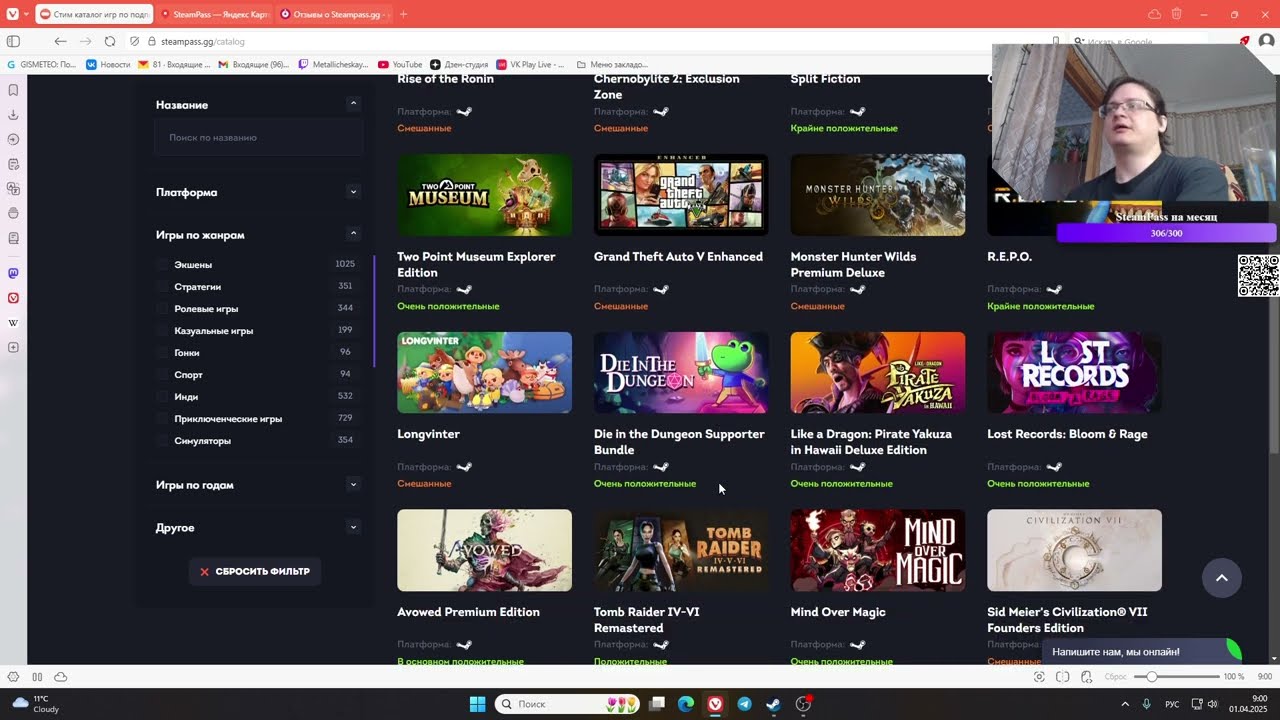Open sync cloud icon in status bar

[x=61, y=677]
